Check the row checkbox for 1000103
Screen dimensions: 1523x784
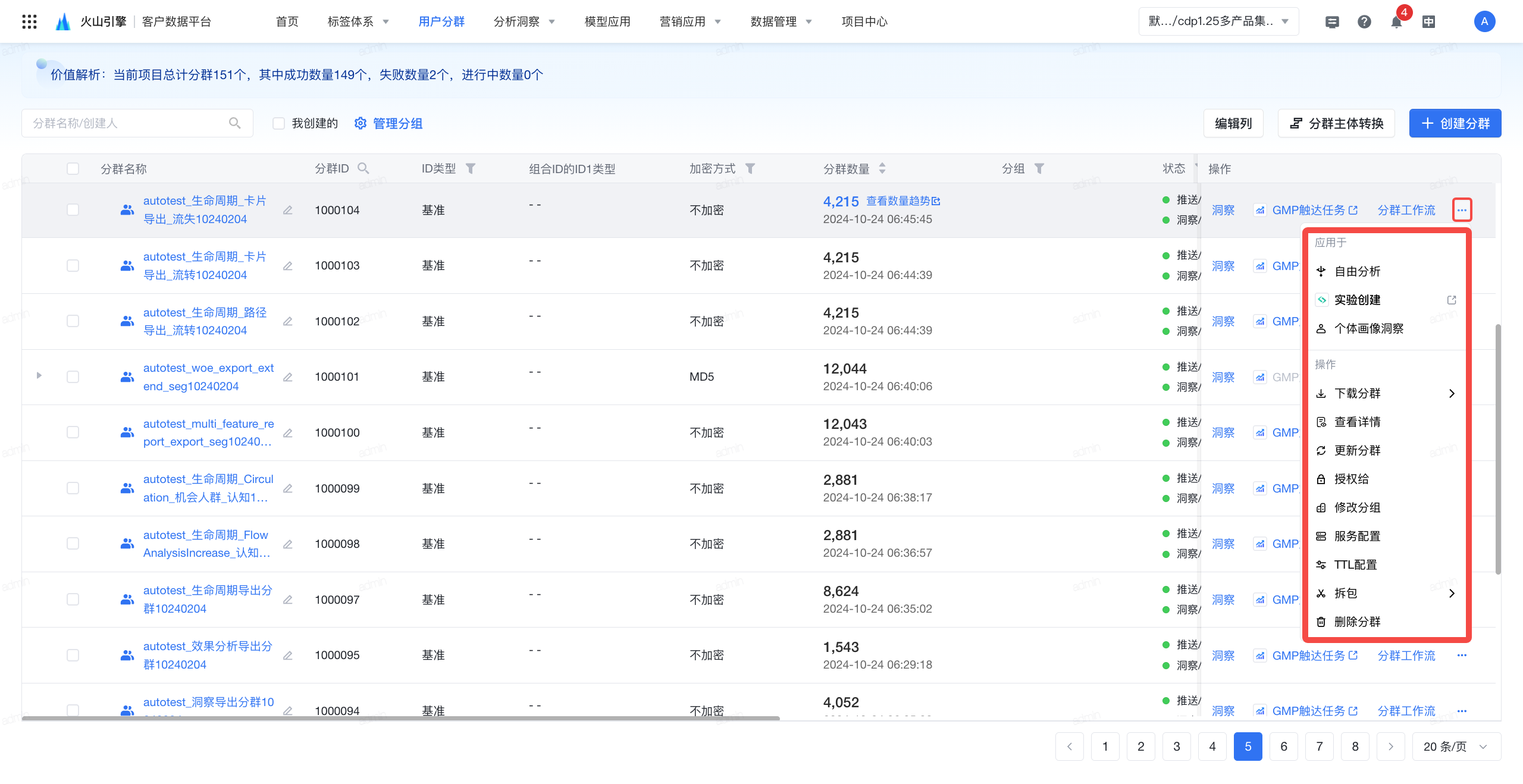pyautogui.click(x=73, y=265)
